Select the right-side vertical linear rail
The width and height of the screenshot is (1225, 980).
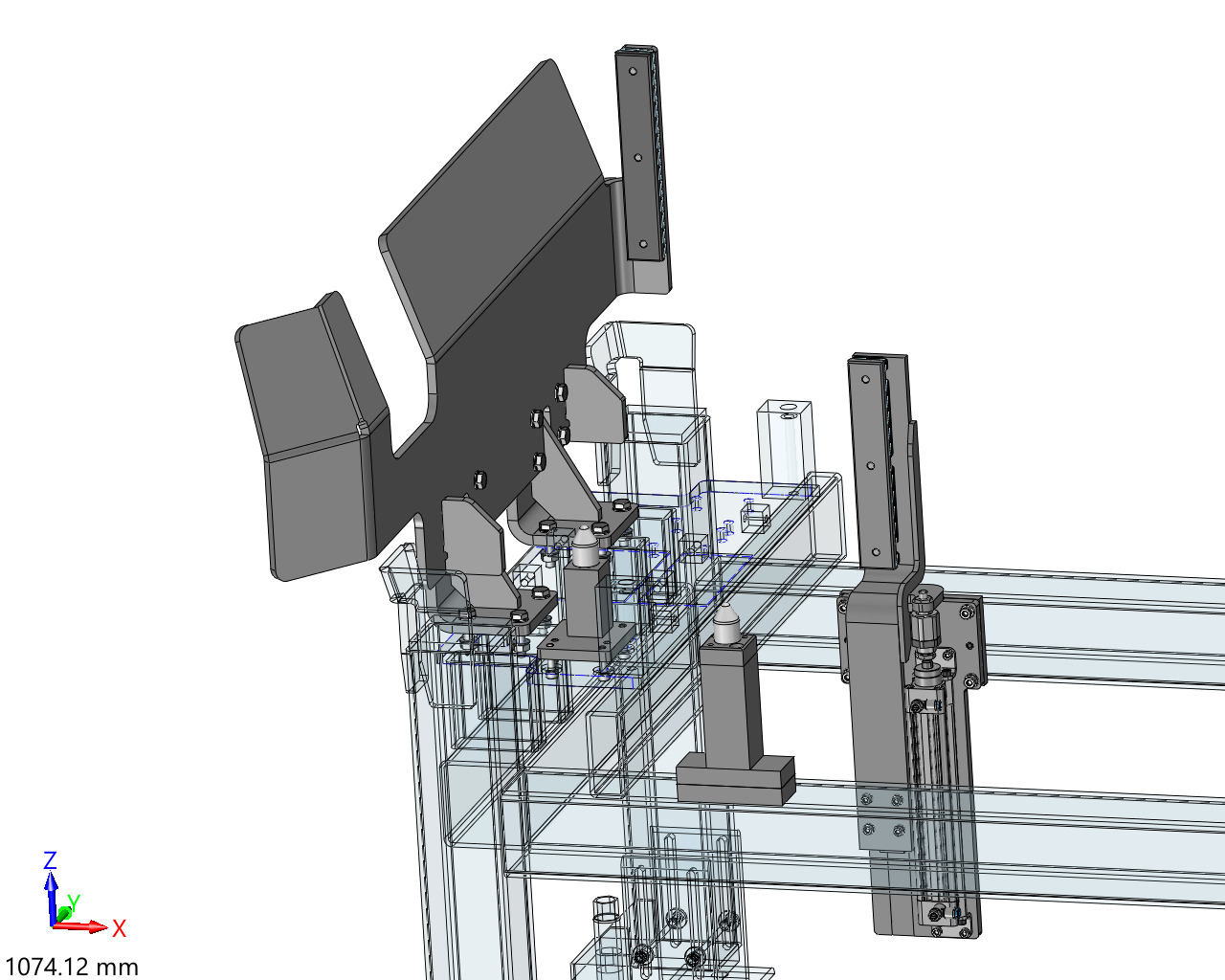coord(876,459)
